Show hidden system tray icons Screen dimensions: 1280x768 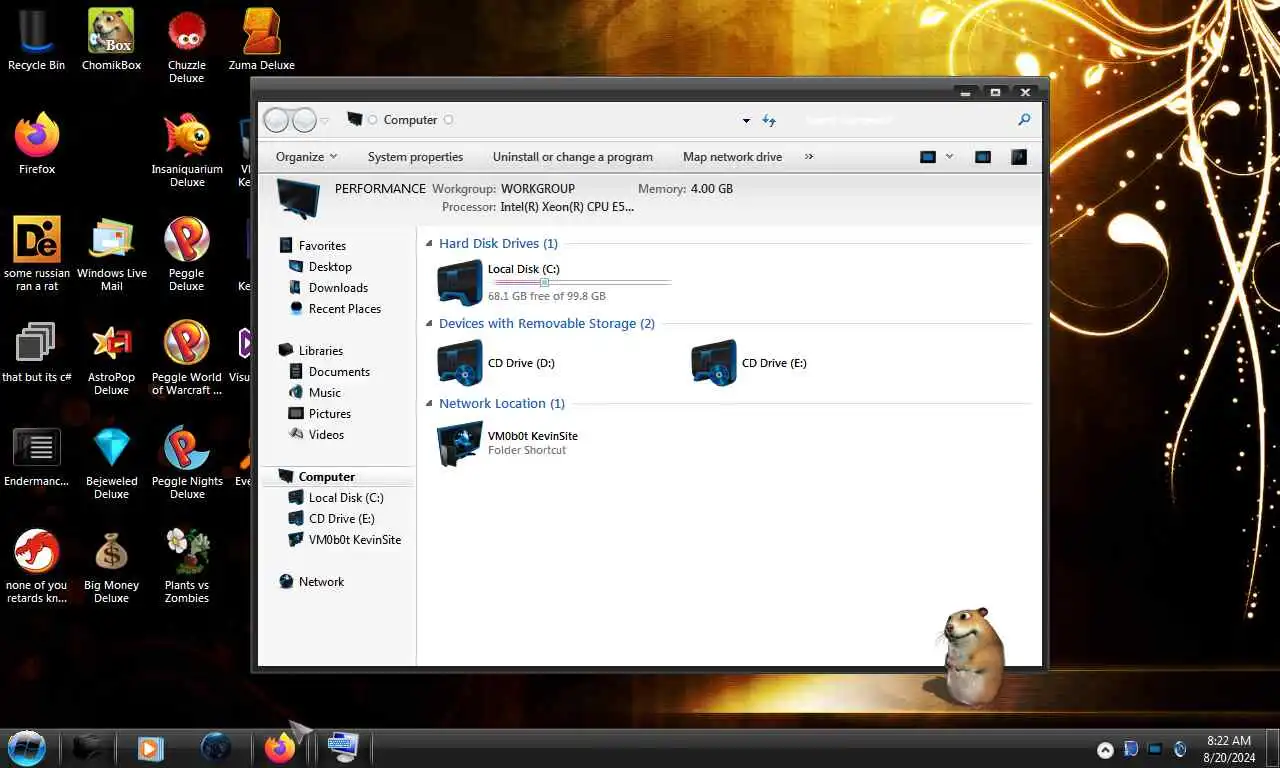pyautogui.click(x=1105, y=750)
